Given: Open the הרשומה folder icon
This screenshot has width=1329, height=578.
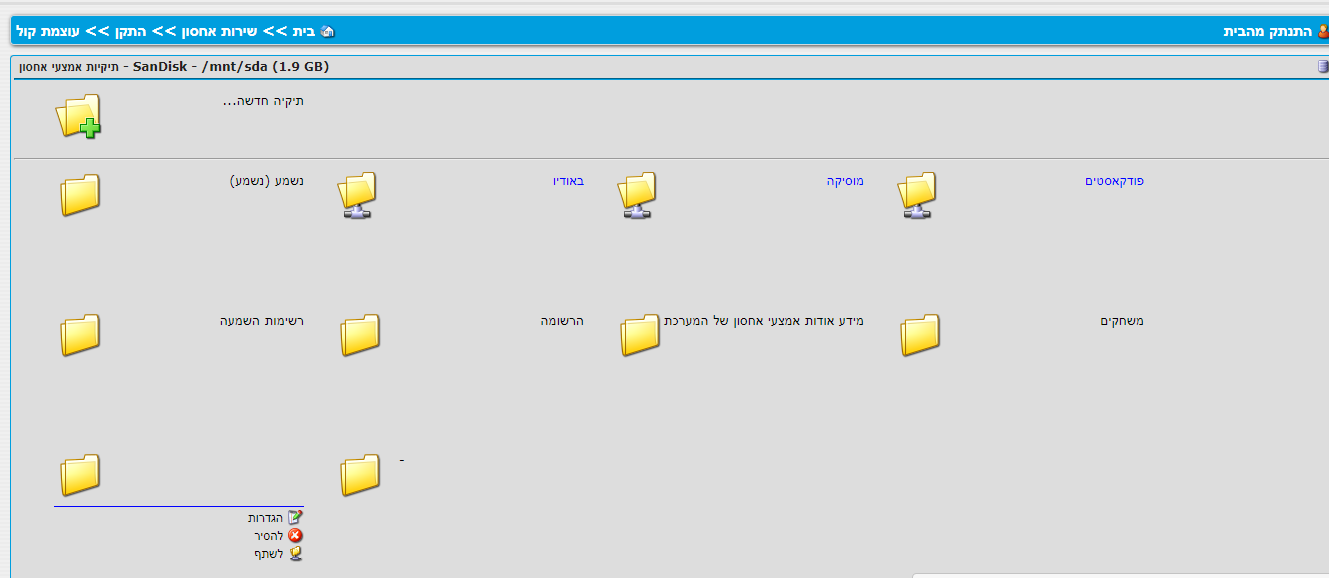Looking at the screenshot, I should (x=360, y=335).
